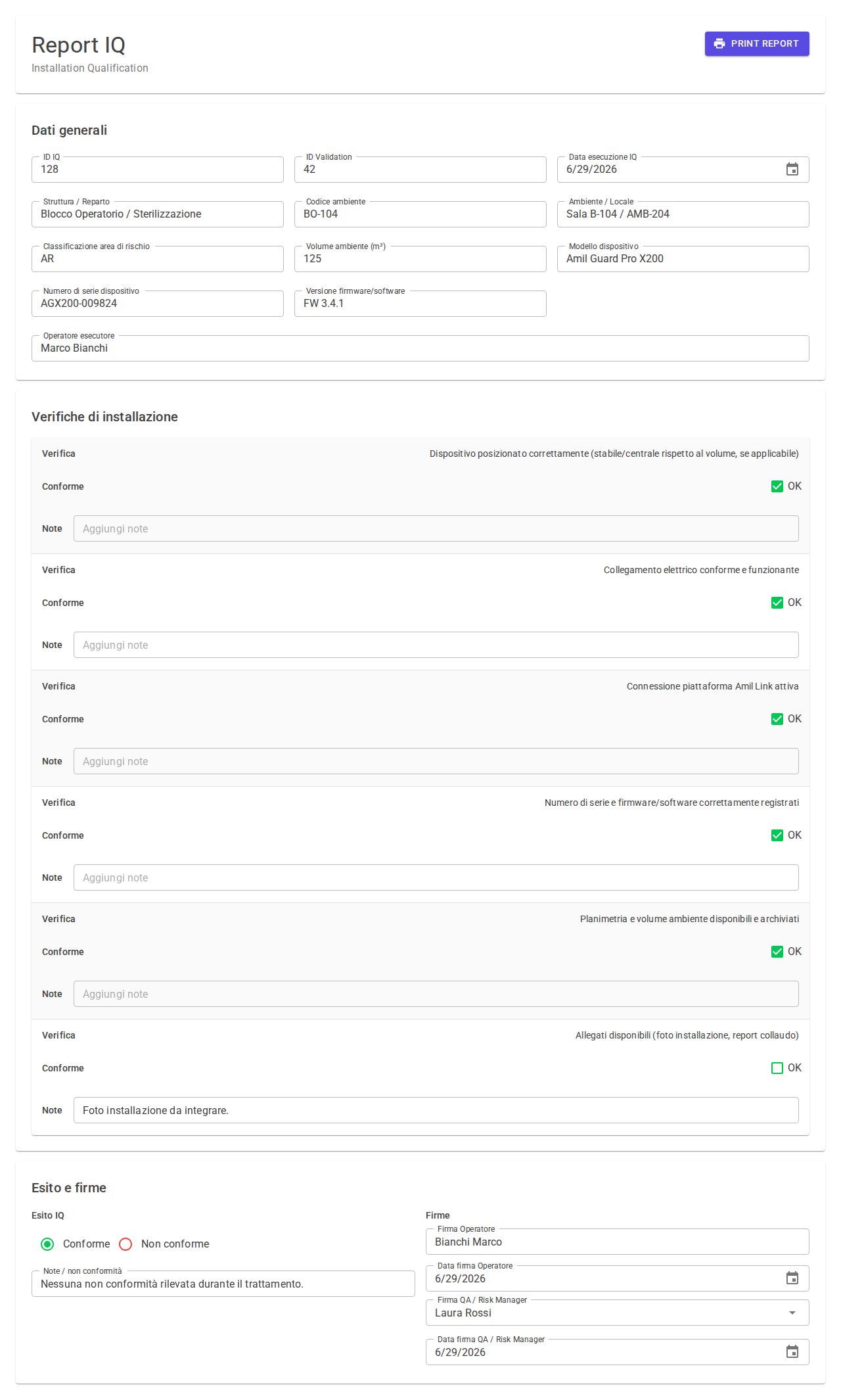Click the 'Installation Qualification' subtitle

(x=90, y=68)
